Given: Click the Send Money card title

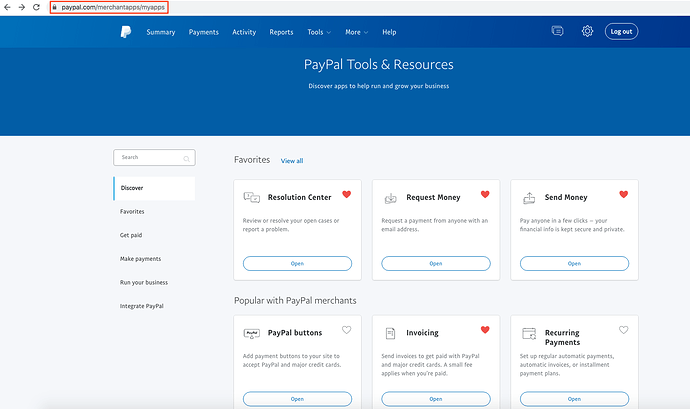Looking at the screenshot, I should pyautogui.click(x=566, y=197).
